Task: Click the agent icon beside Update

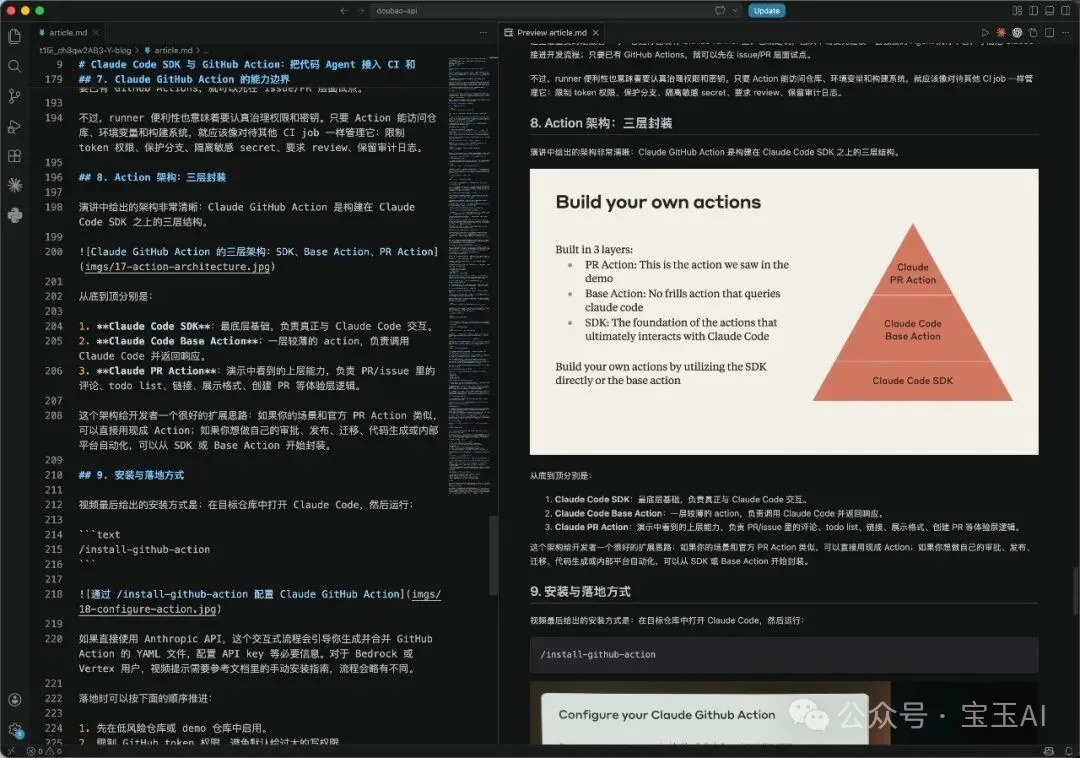Action: click(x=720, y=10)
